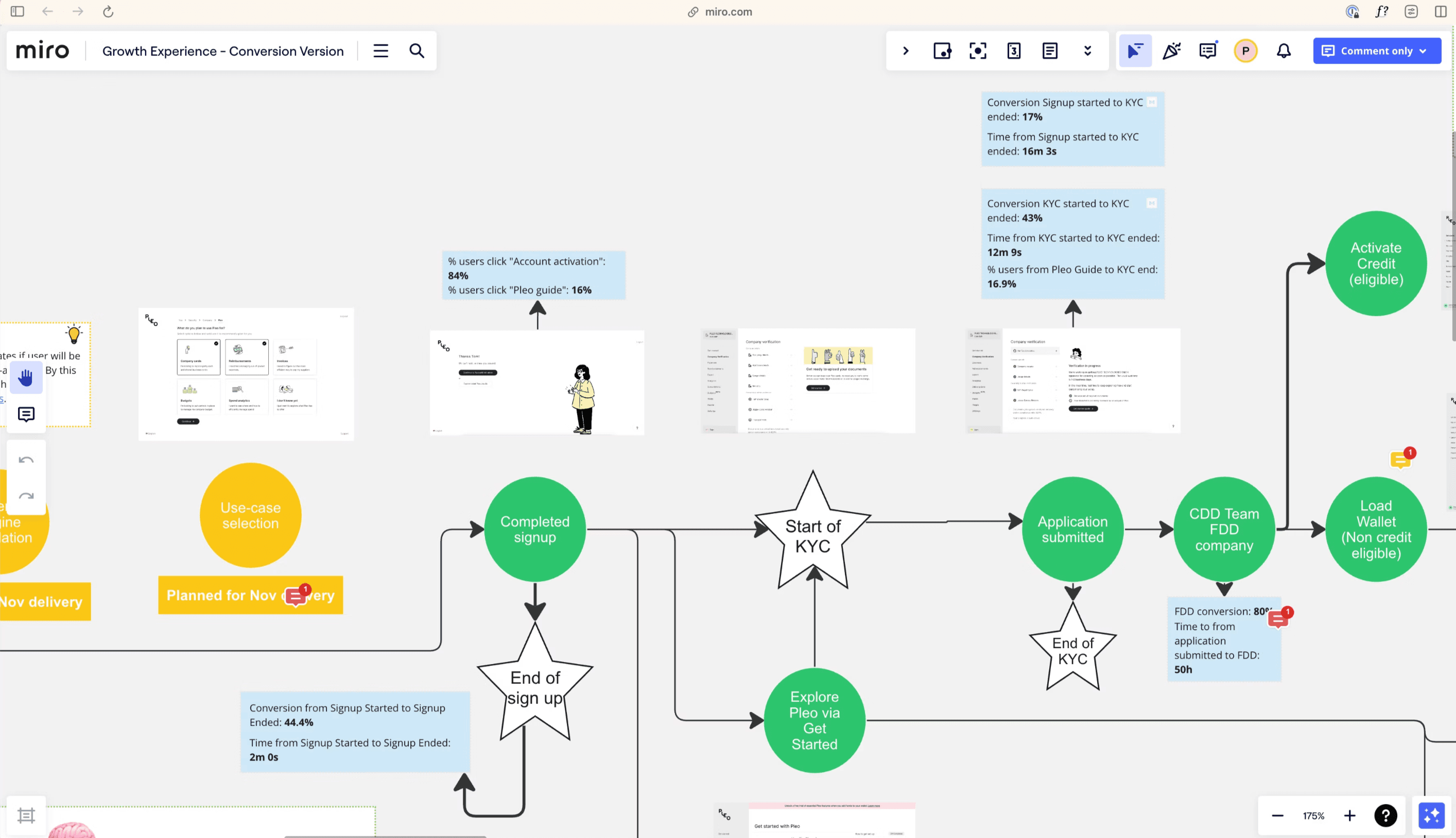Open the notifications bell
Screen dimensions: 1456x838
tap(1284, 50)
